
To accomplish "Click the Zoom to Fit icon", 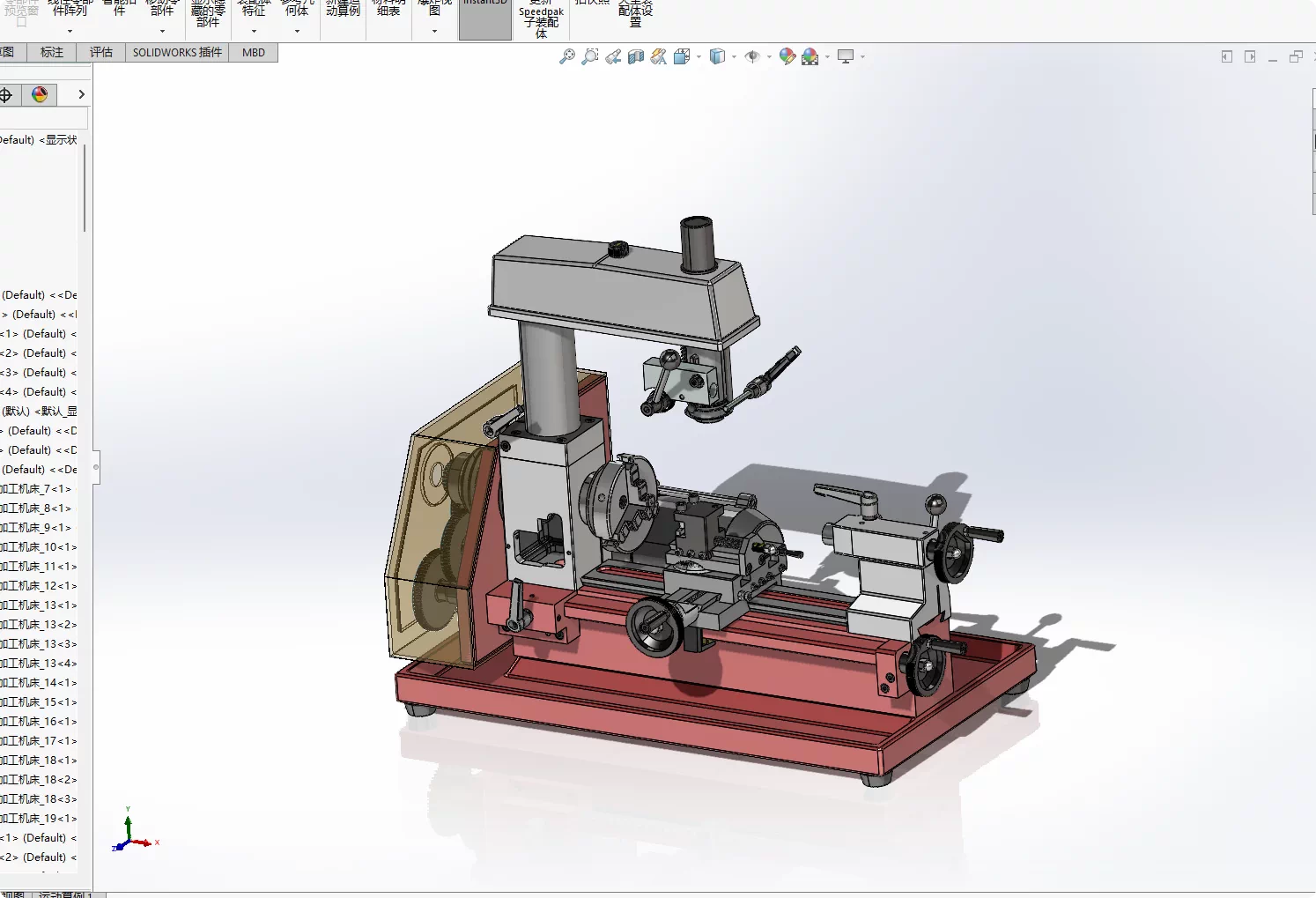I will pyautogui.click(x=567, y=56).
